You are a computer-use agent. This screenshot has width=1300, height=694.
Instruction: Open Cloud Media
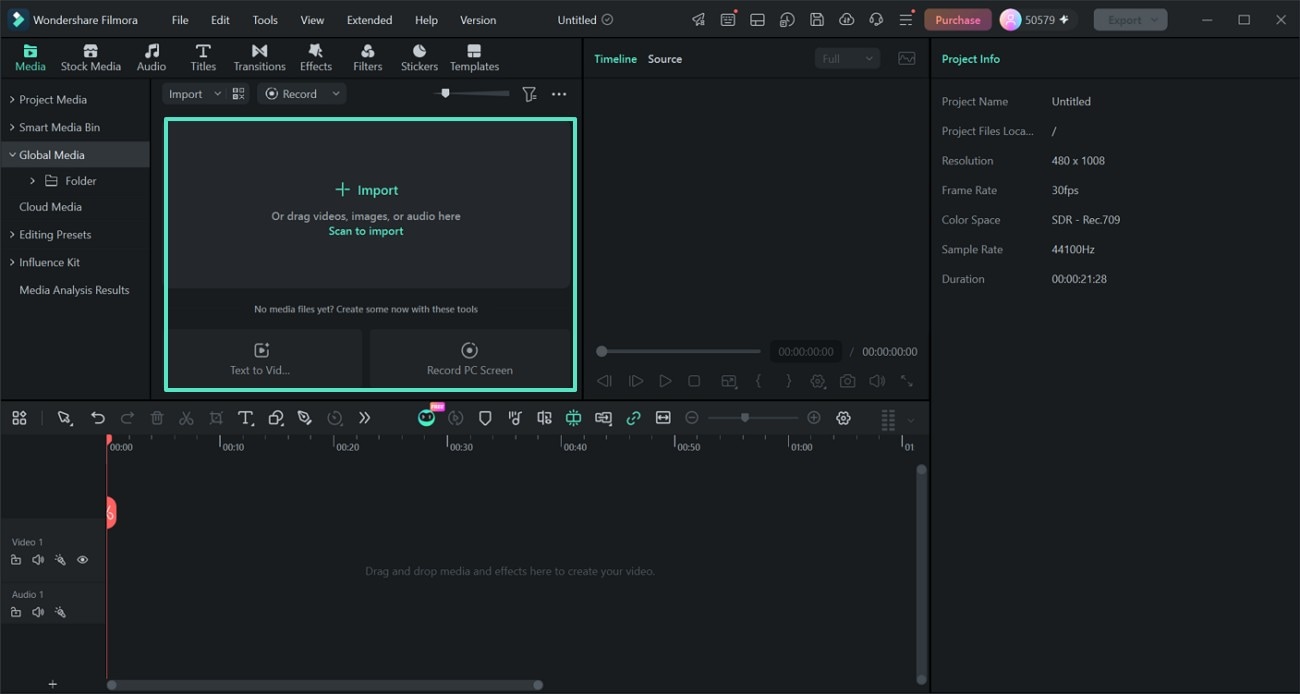[50, 207]
